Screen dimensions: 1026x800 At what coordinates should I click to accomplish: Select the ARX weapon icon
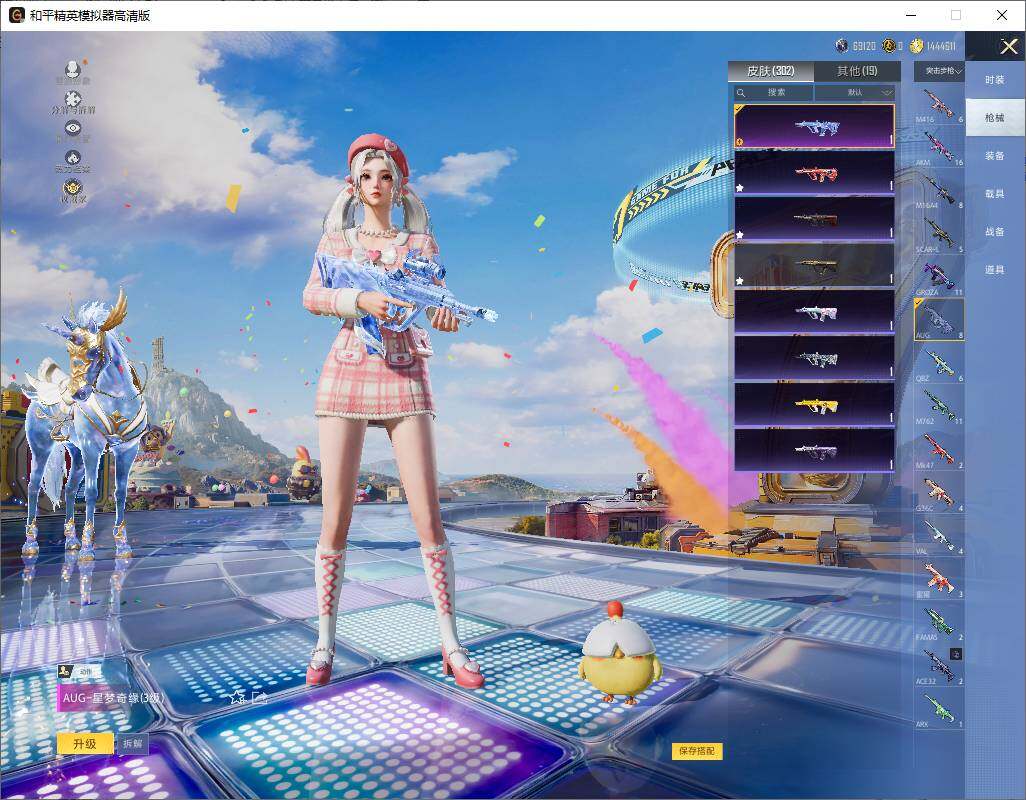point(939,710)
